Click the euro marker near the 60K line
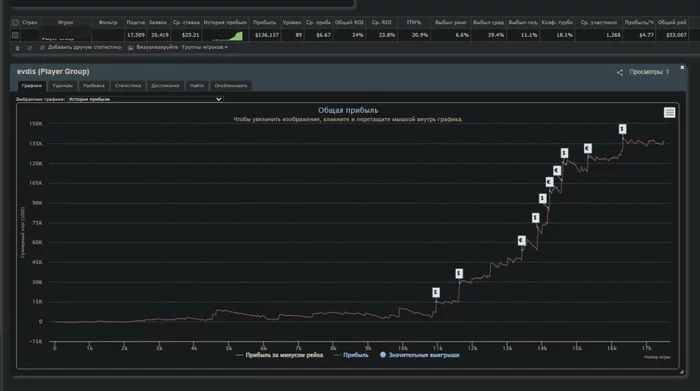The width and height of the screenshot is (700, 391). [x=521, y=241]
